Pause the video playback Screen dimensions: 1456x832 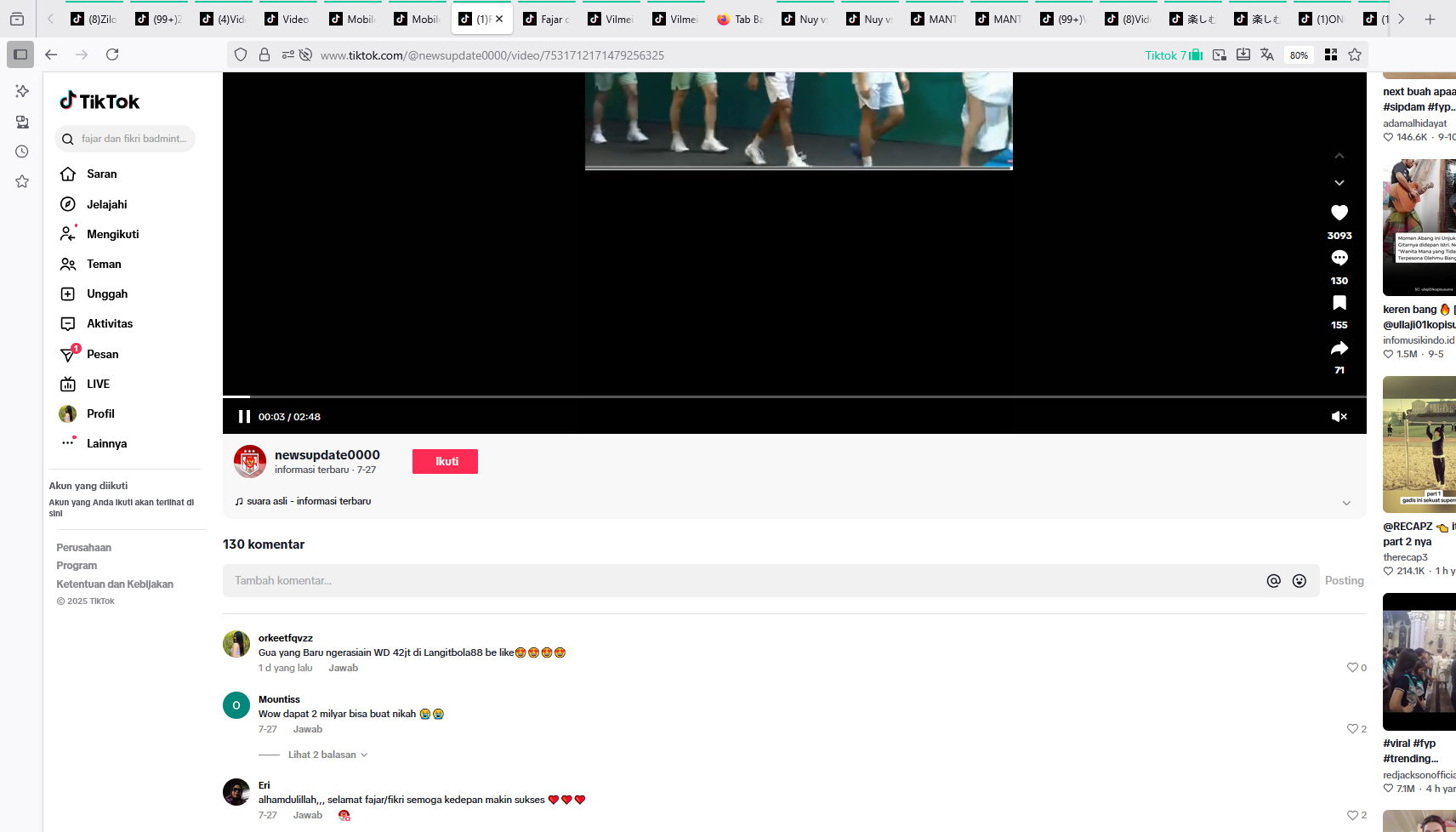point(244,417)
